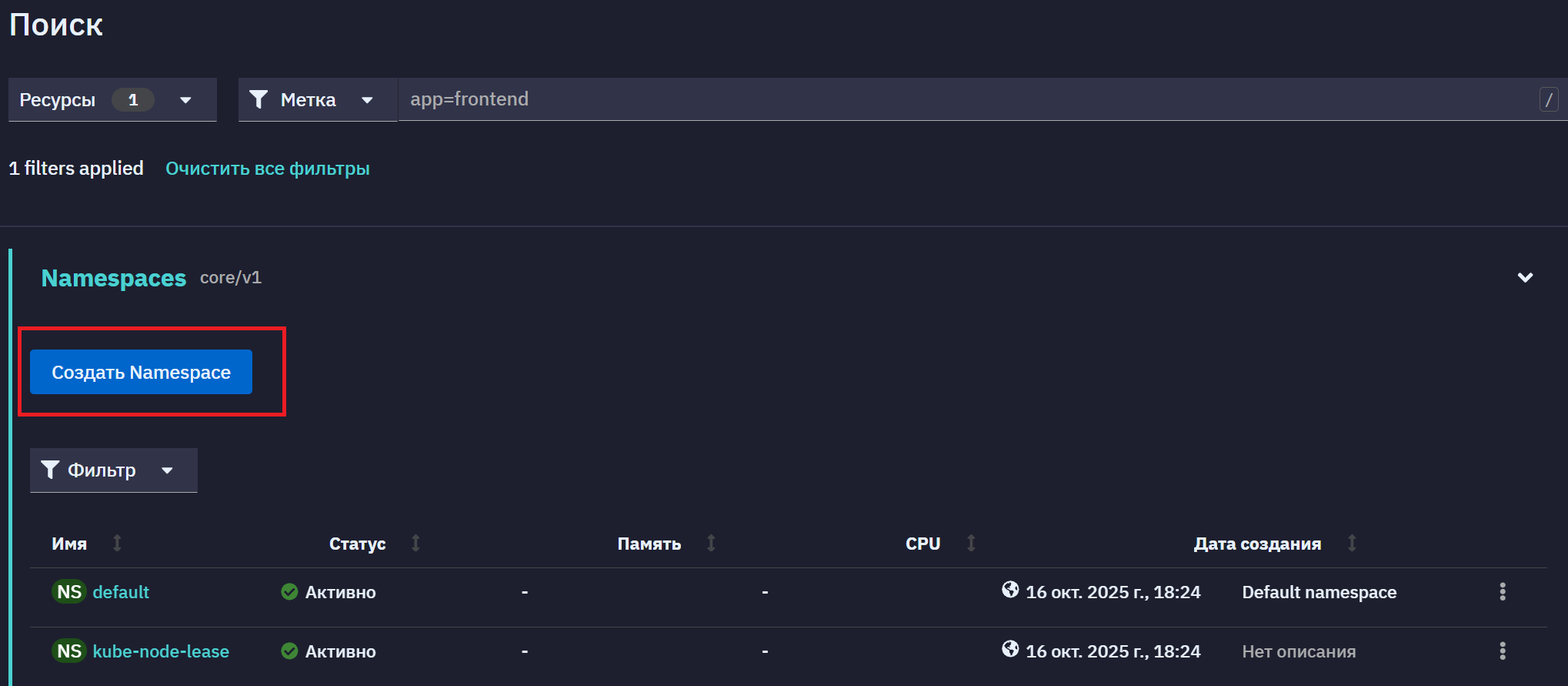The height and width of the screenshot is (686, 1568).
Task: Click Активно status in default row
Action: tap(340, 592)
